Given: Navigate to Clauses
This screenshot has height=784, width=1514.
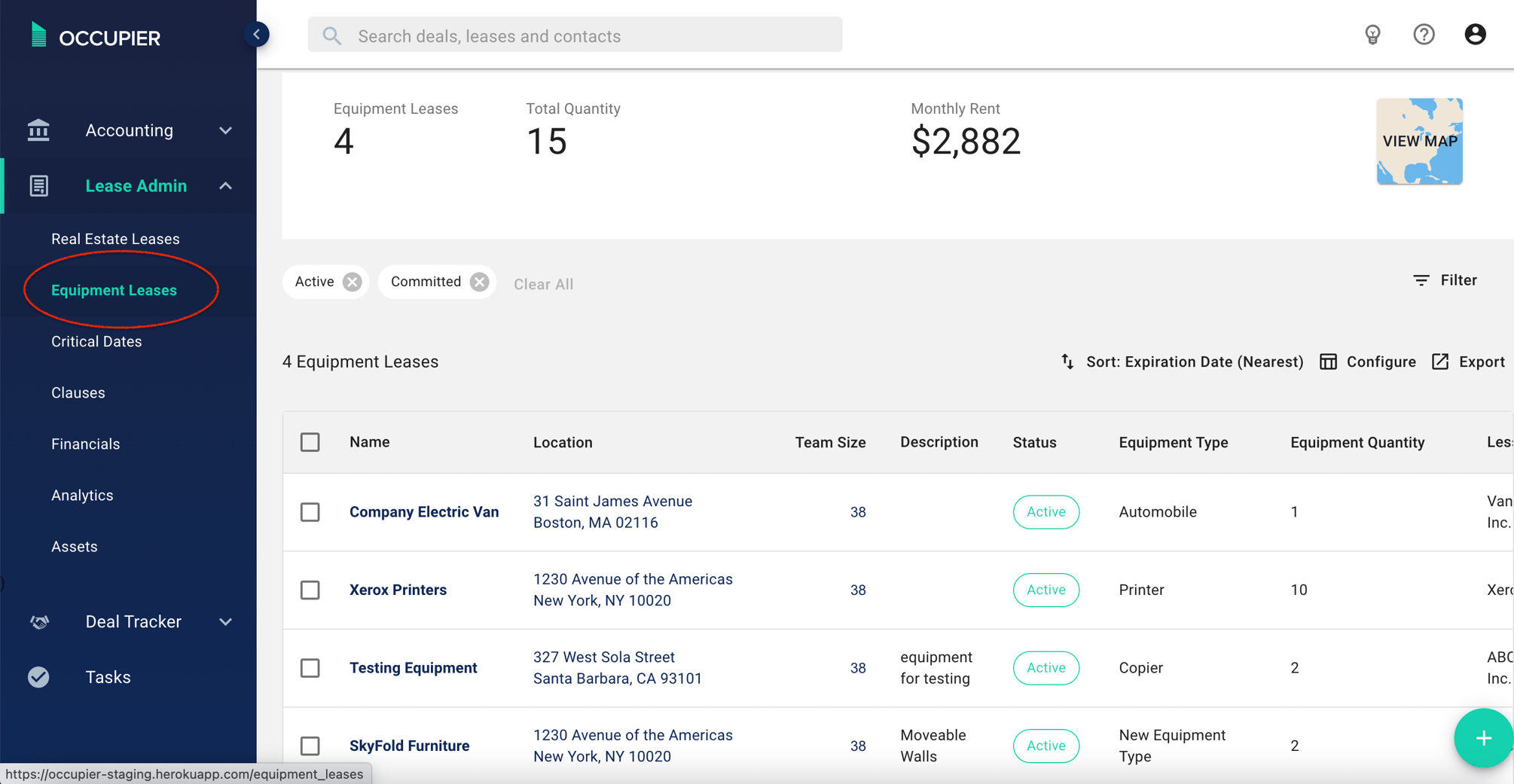Looking at the screenshot, I should 78,392.
